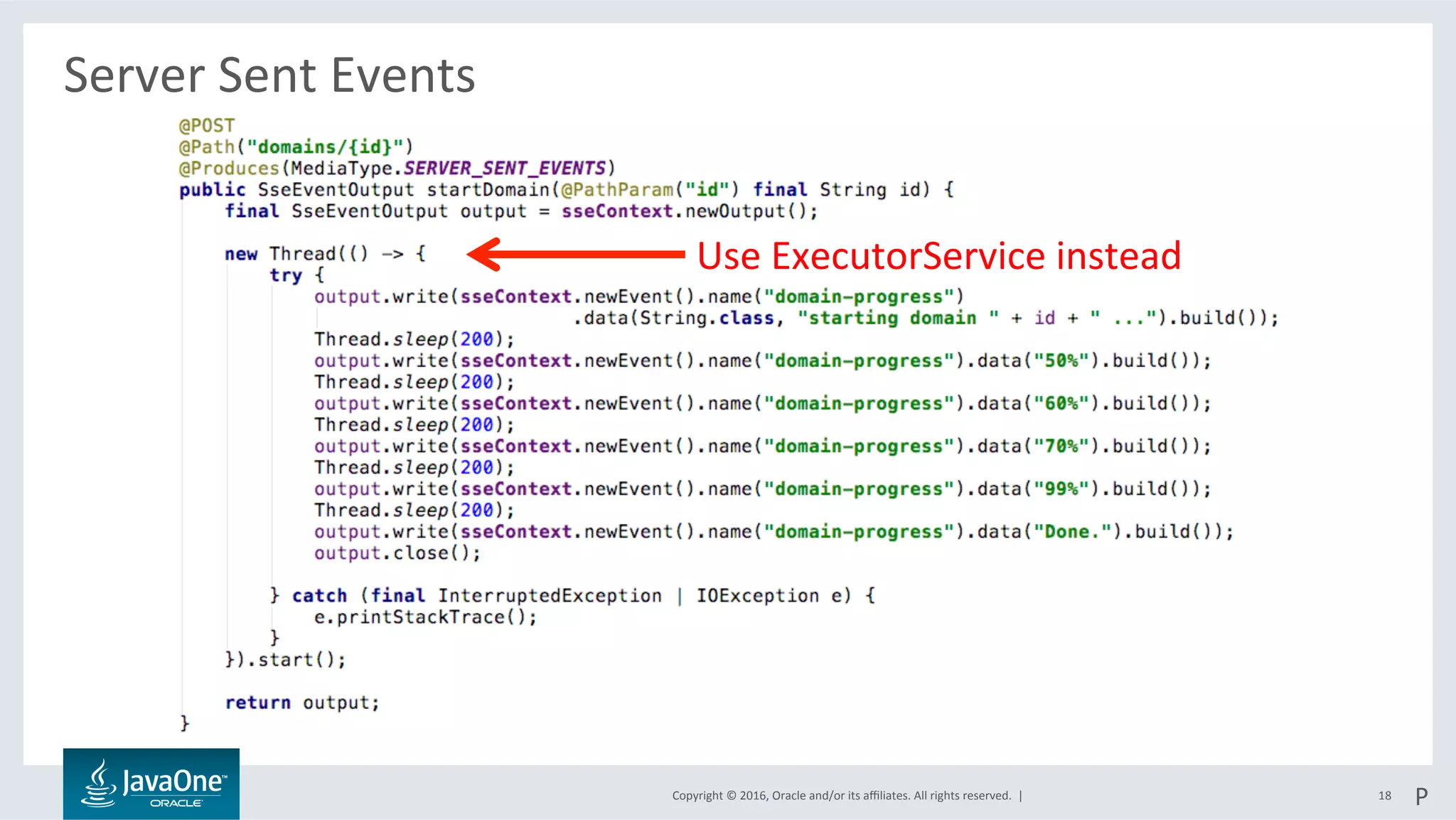
Task: Click the e.printStackTrace() call
Action: click(425, 617)
